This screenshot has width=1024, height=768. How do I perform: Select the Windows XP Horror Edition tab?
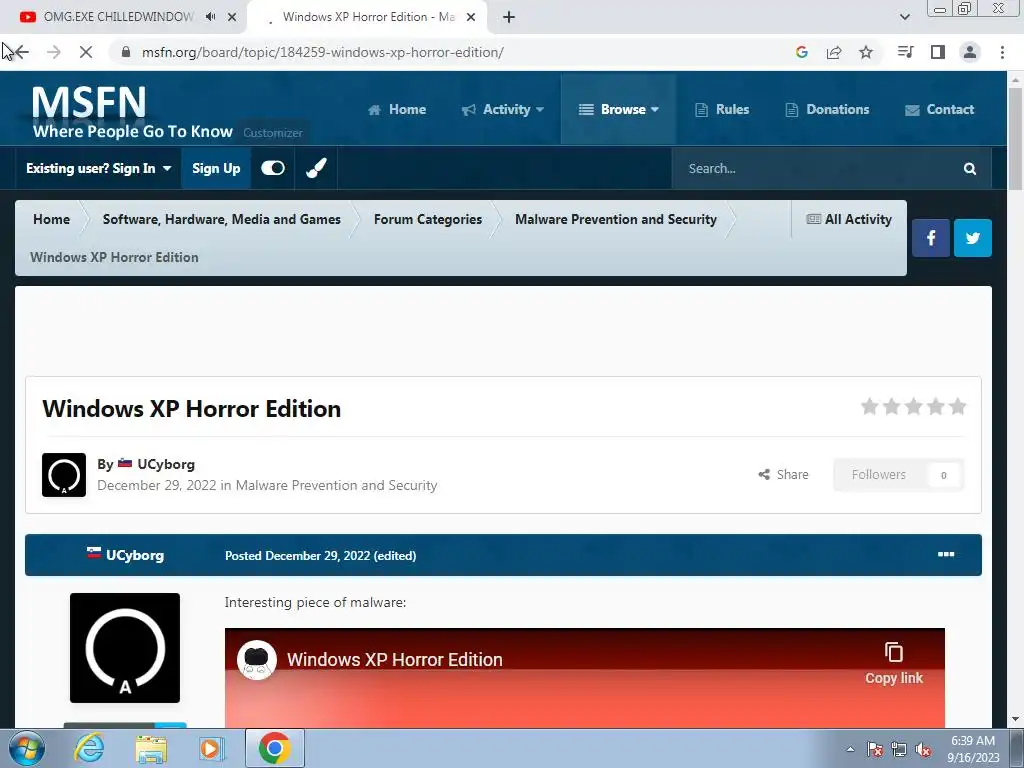[x=367, y=17]
